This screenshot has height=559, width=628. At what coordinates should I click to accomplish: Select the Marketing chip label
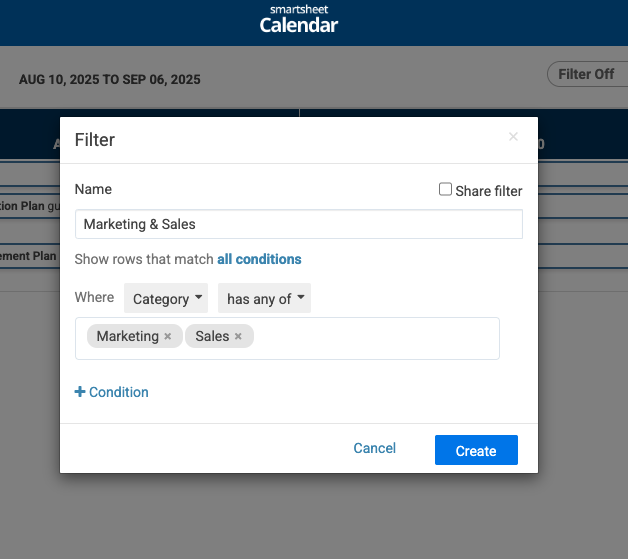(x=128, y=336)
